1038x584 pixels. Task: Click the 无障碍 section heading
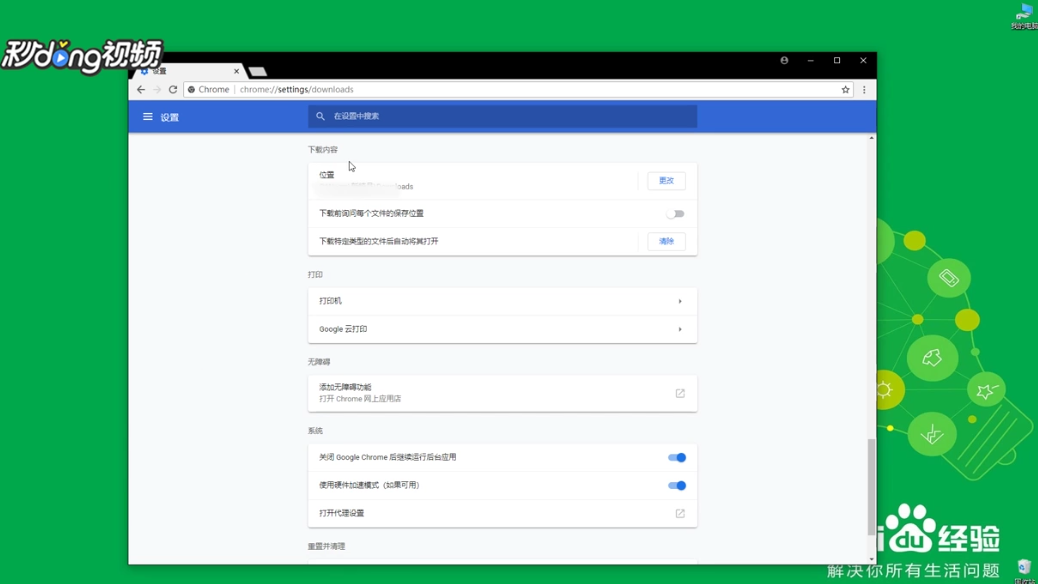click(x=318, y=362)
